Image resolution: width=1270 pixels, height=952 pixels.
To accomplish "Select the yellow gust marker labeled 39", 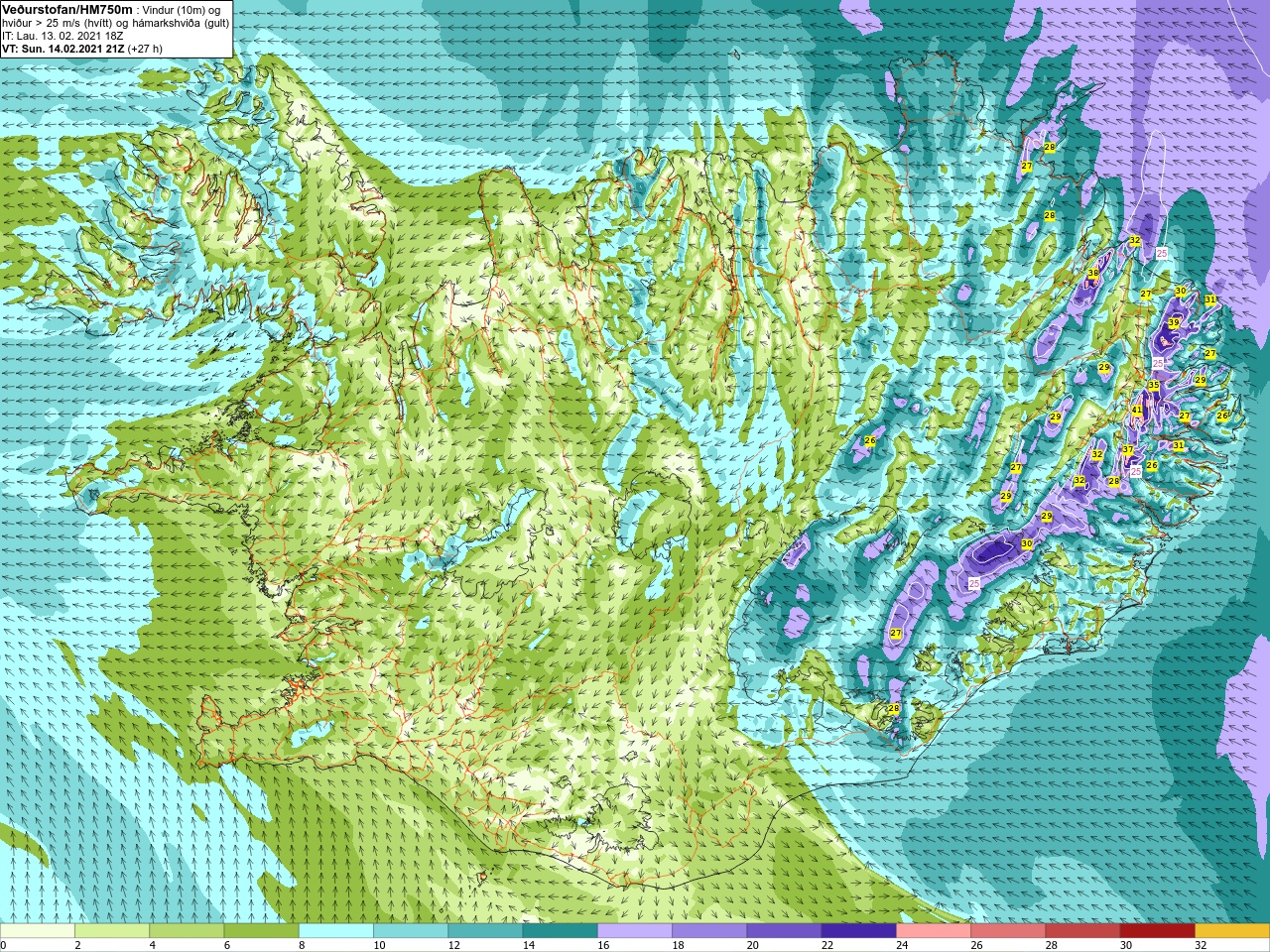I will pos(1173,323).
